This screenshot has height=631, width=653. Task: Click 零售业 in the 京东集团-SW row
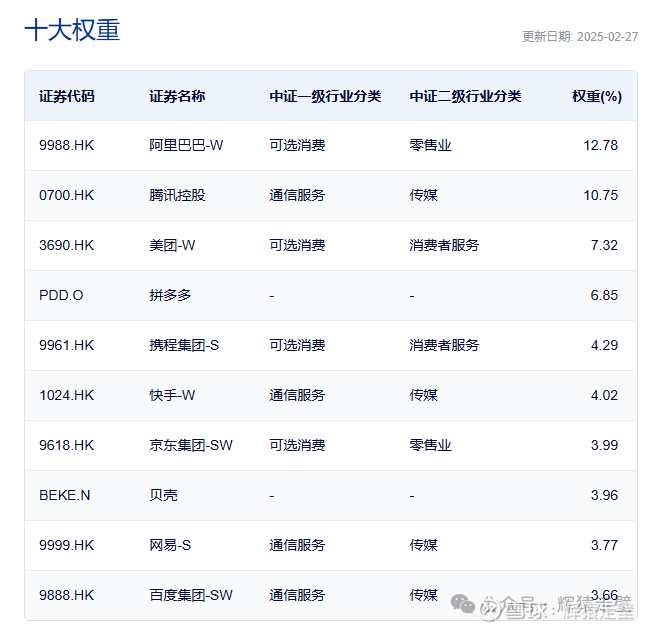430,445
